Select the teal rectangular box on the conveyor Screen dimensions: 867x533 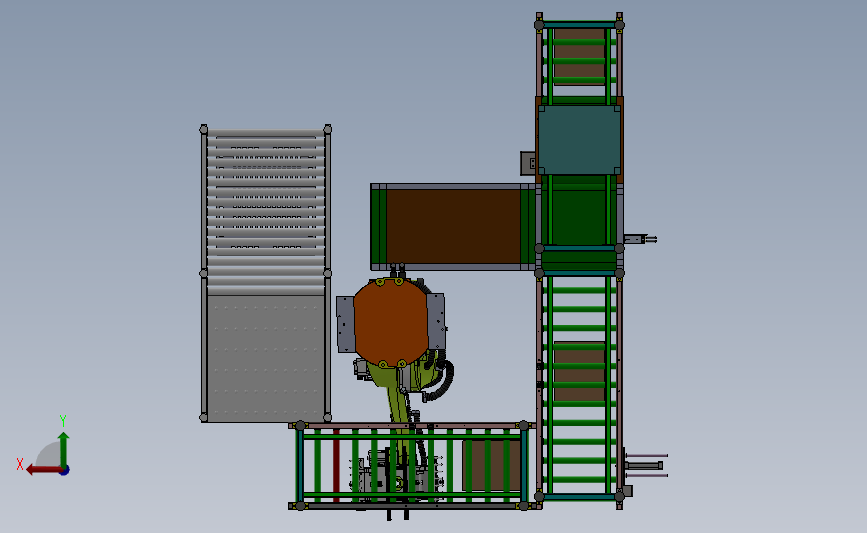579,140
